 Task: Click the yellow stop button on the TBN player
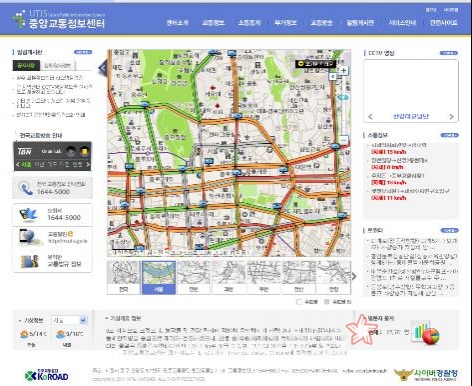(x=85, y=151)
